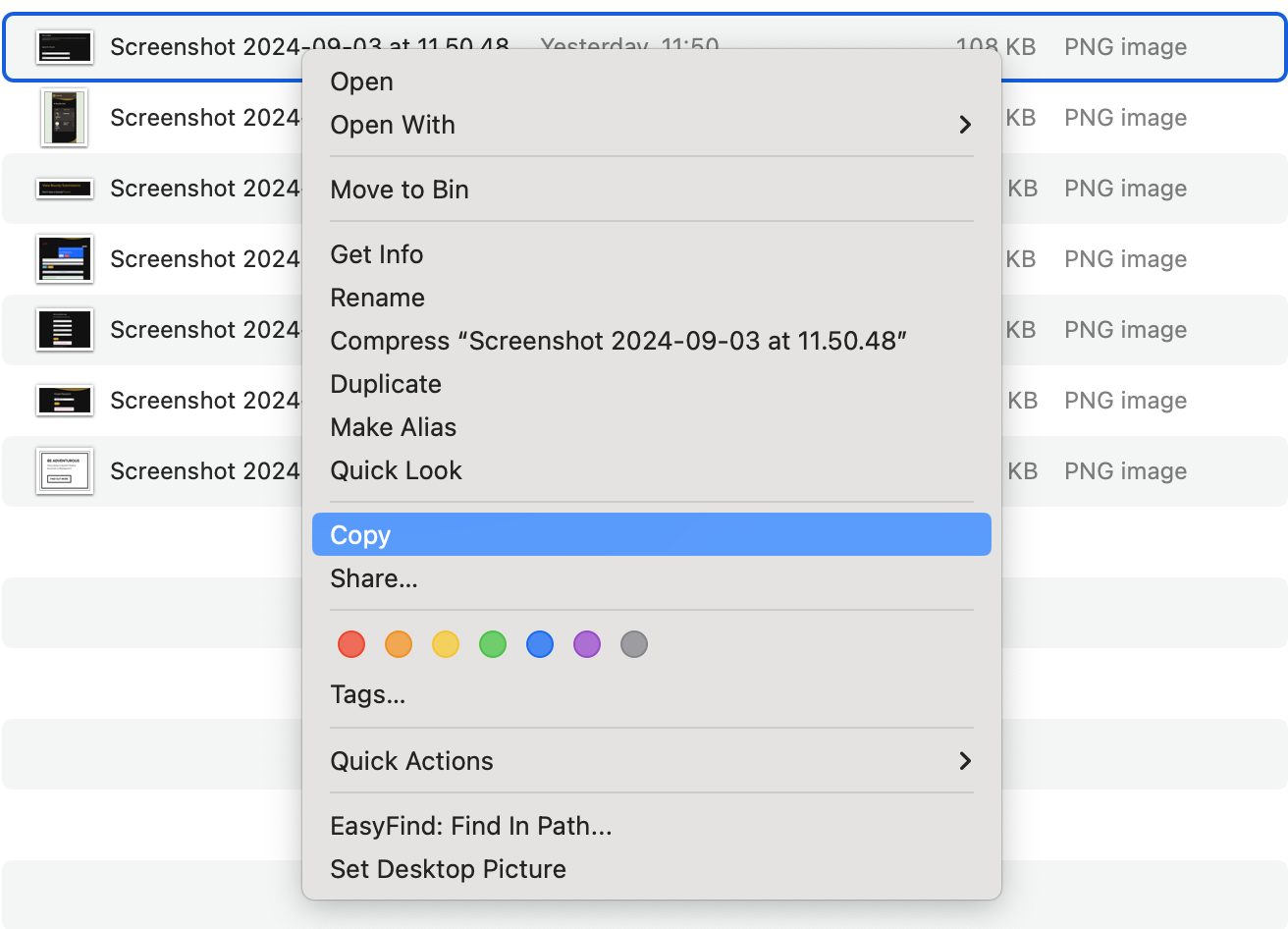The image size is (1288, 929).
Task: Expand the Open With submenu arrow
Action: 965,125
